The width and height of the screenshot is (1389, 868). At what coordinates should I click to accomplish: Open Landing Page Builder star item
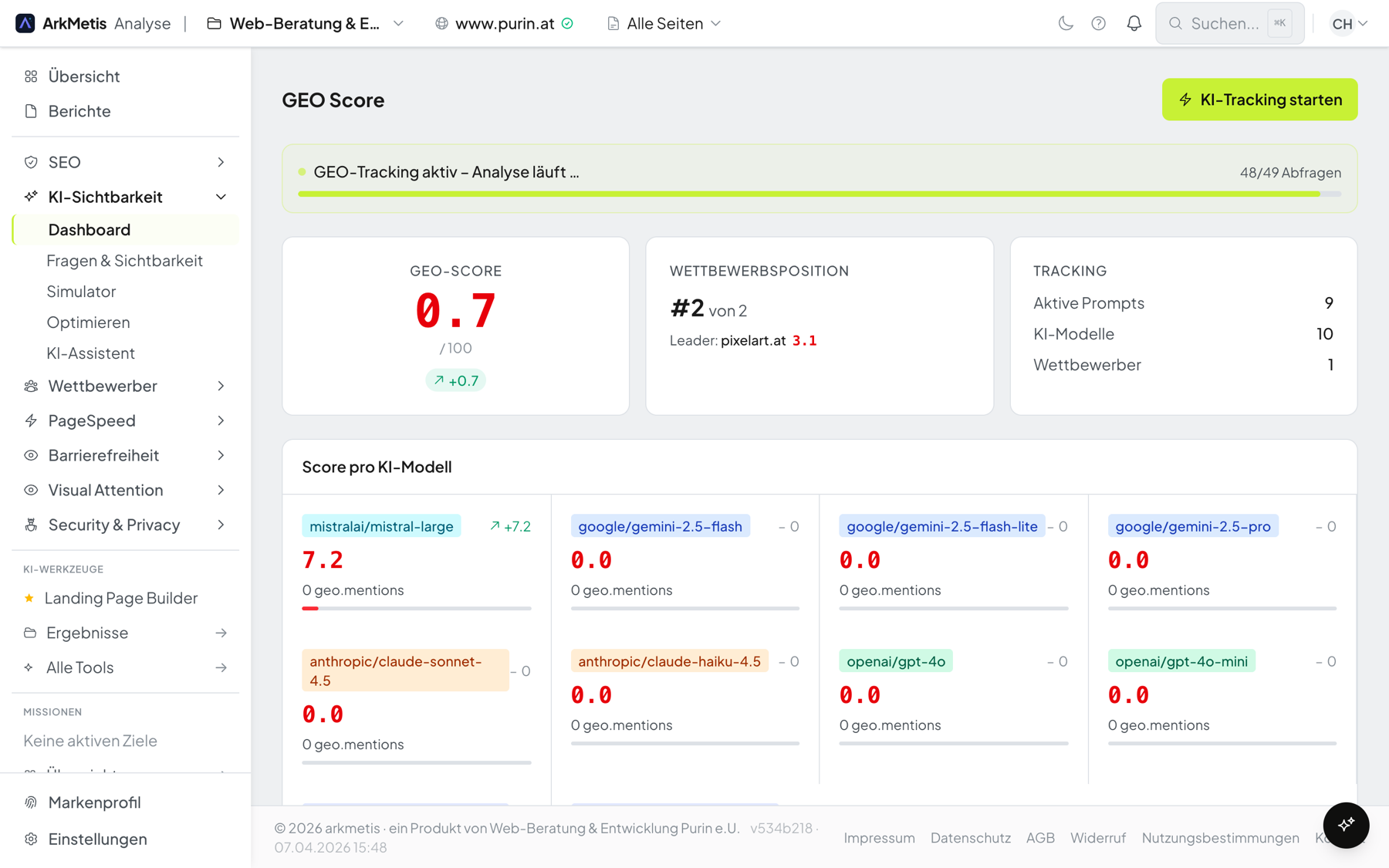120,598
